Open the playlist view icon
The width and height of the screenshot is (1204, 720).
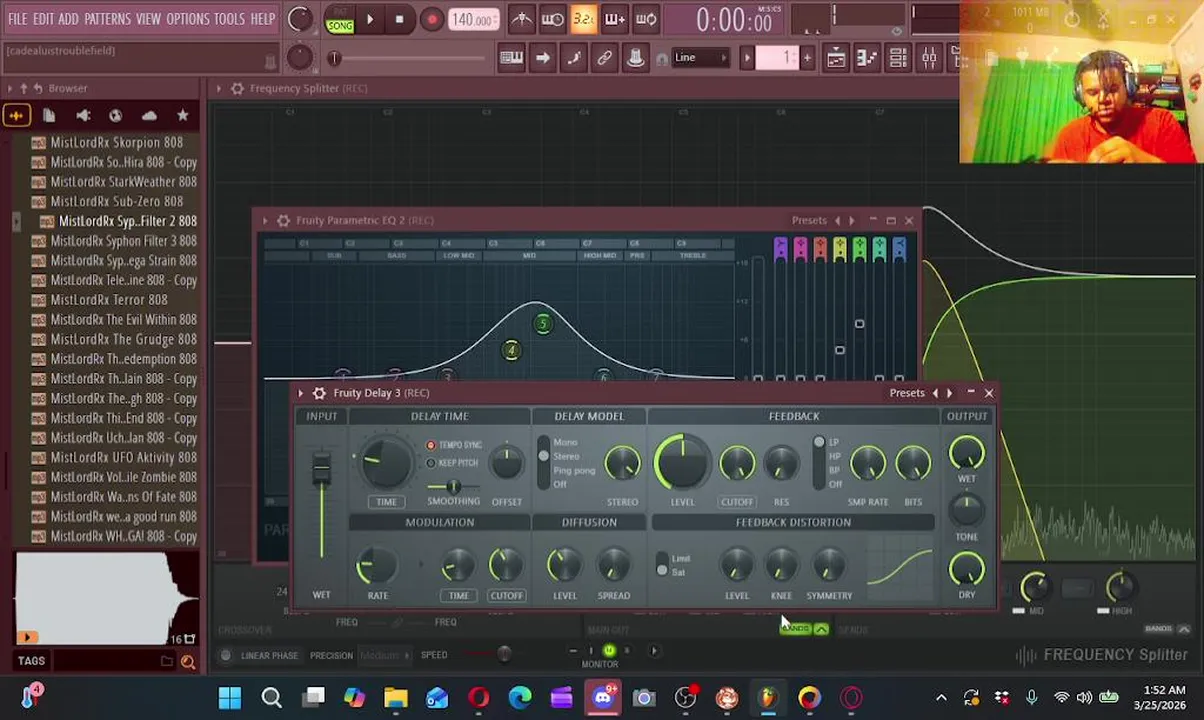pyautogui.click(x=835, y=58)
